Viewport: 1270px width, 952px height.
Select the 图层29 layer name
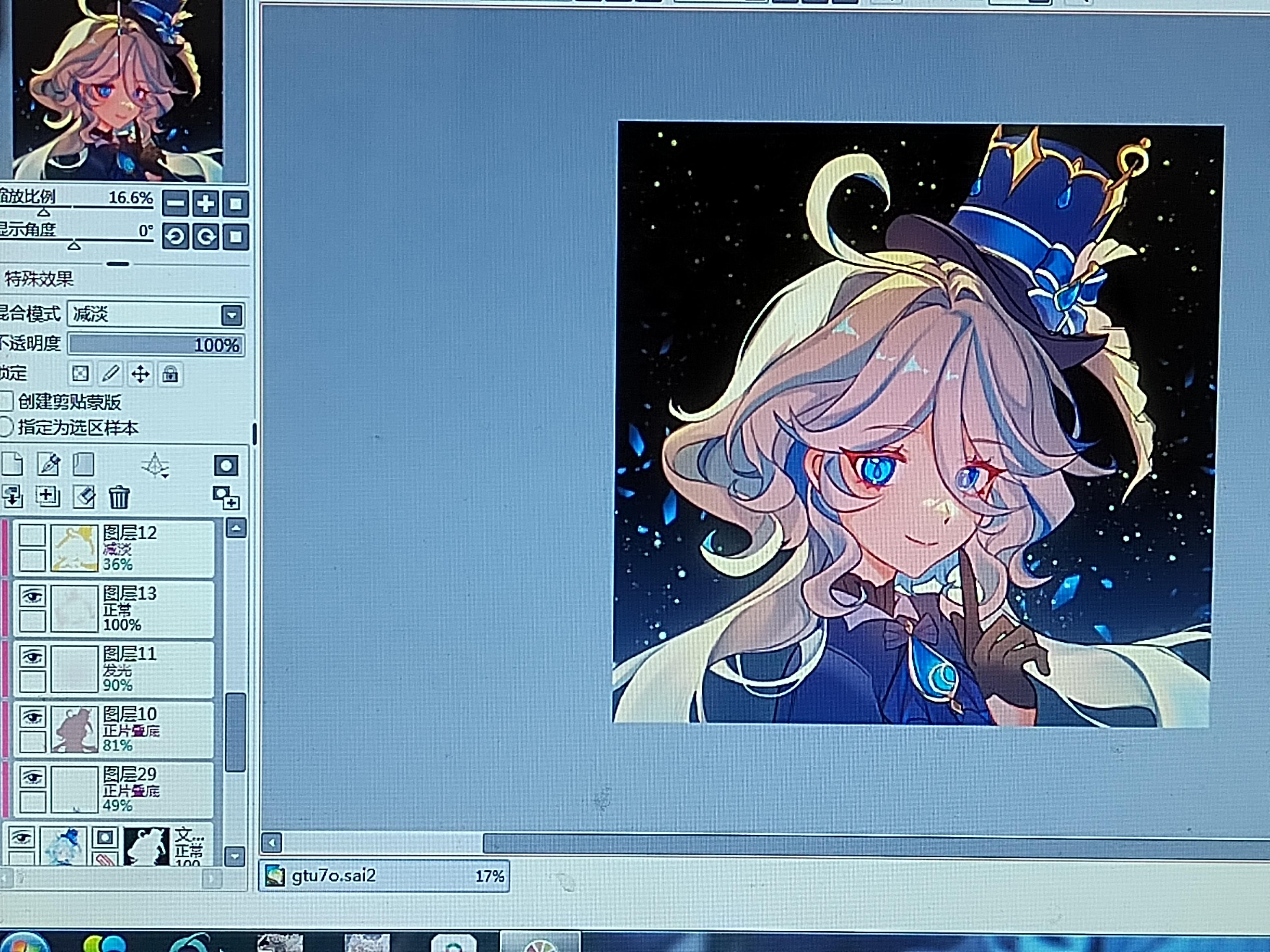coord(130,774)
